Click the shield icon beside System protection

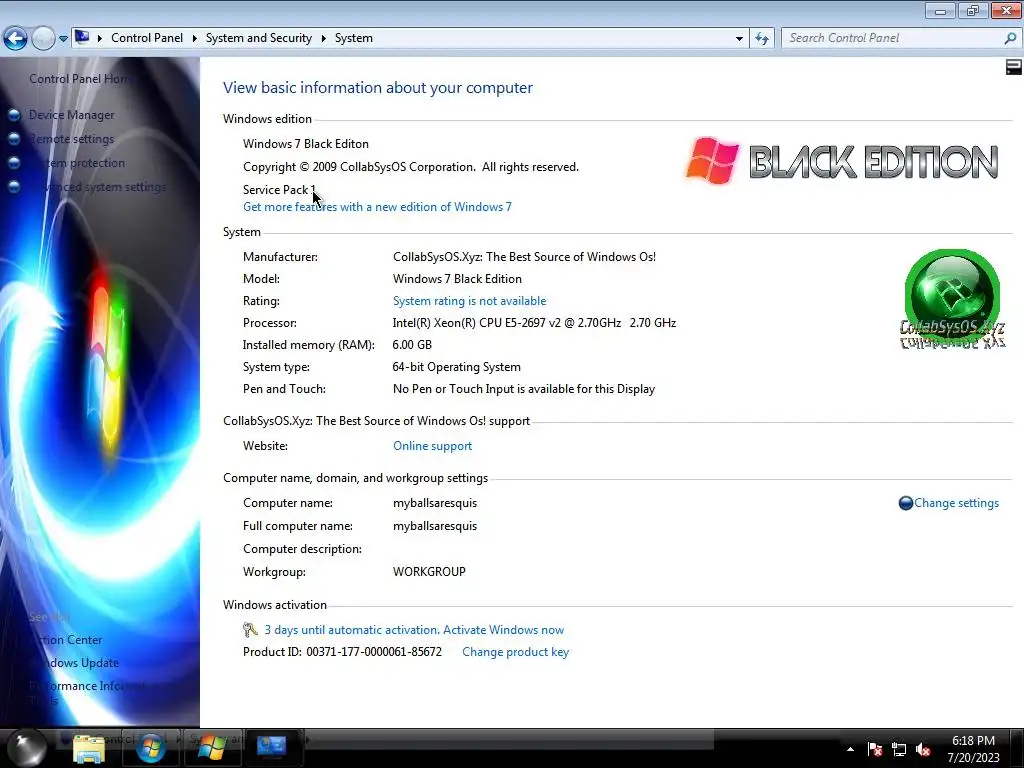coord(14,163)
